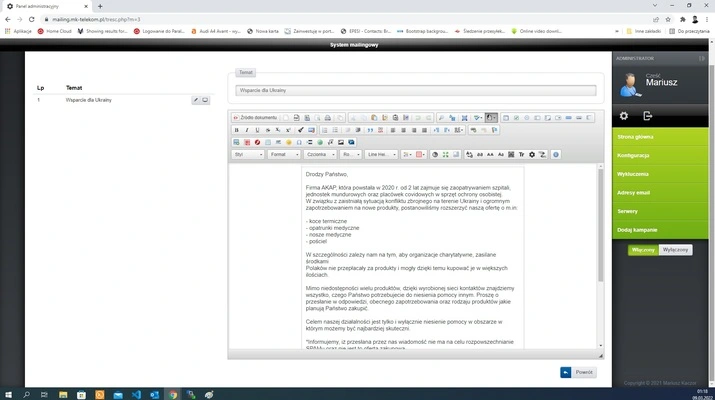Open a new browser tab
715x400 pixels.
click(x=100, y=6)
